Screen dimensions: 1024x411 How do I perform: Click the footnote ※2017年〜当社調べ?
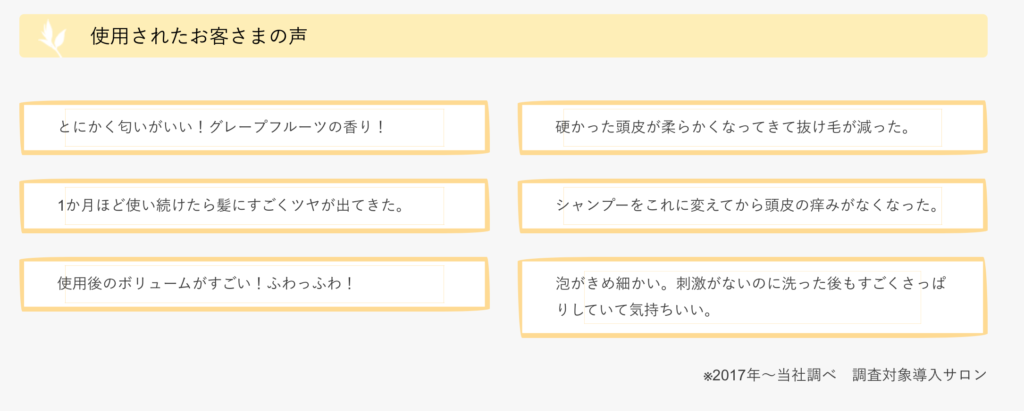(769, 376)
